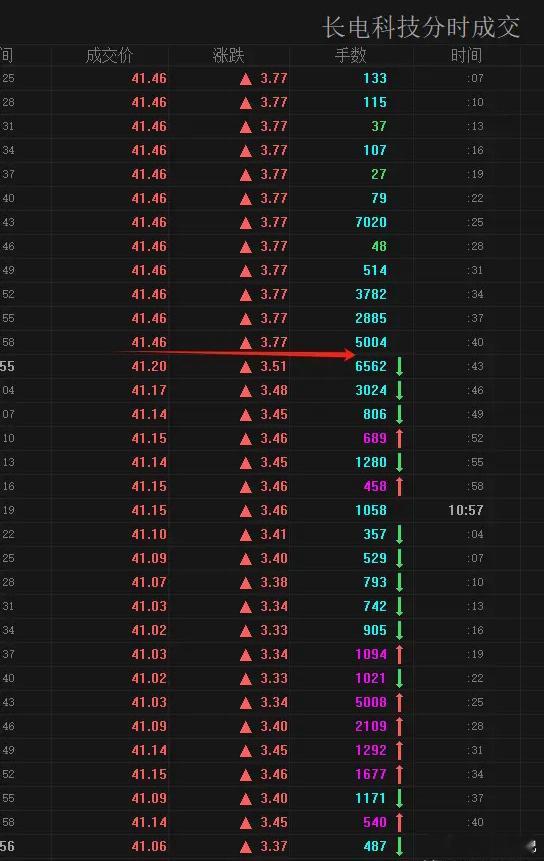
Task: Click green down arrow beside volume 6562
Action: pyautogui.click(x=400, y=366)
